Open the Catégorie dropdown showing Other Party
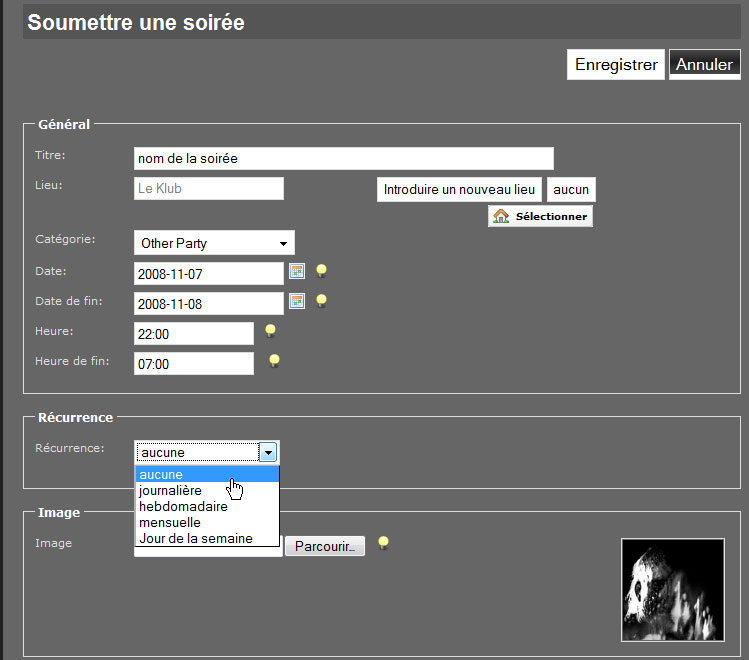 (214, 243)
